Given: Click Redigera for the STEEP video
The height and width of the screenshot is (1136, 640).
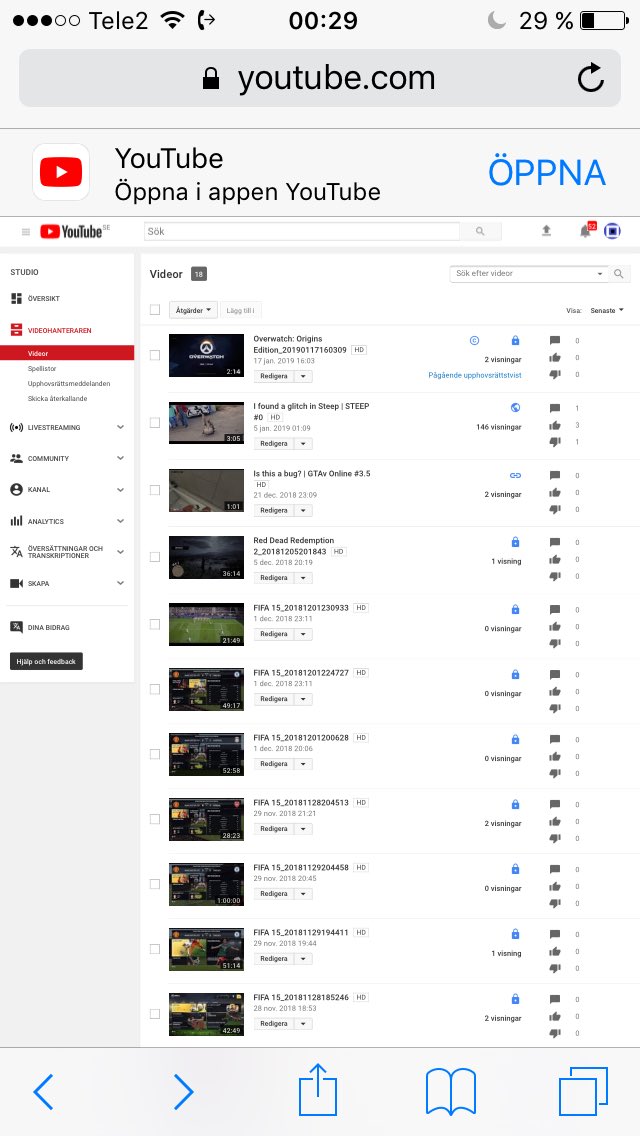Looking at the screenshot, I should point(274,443).
